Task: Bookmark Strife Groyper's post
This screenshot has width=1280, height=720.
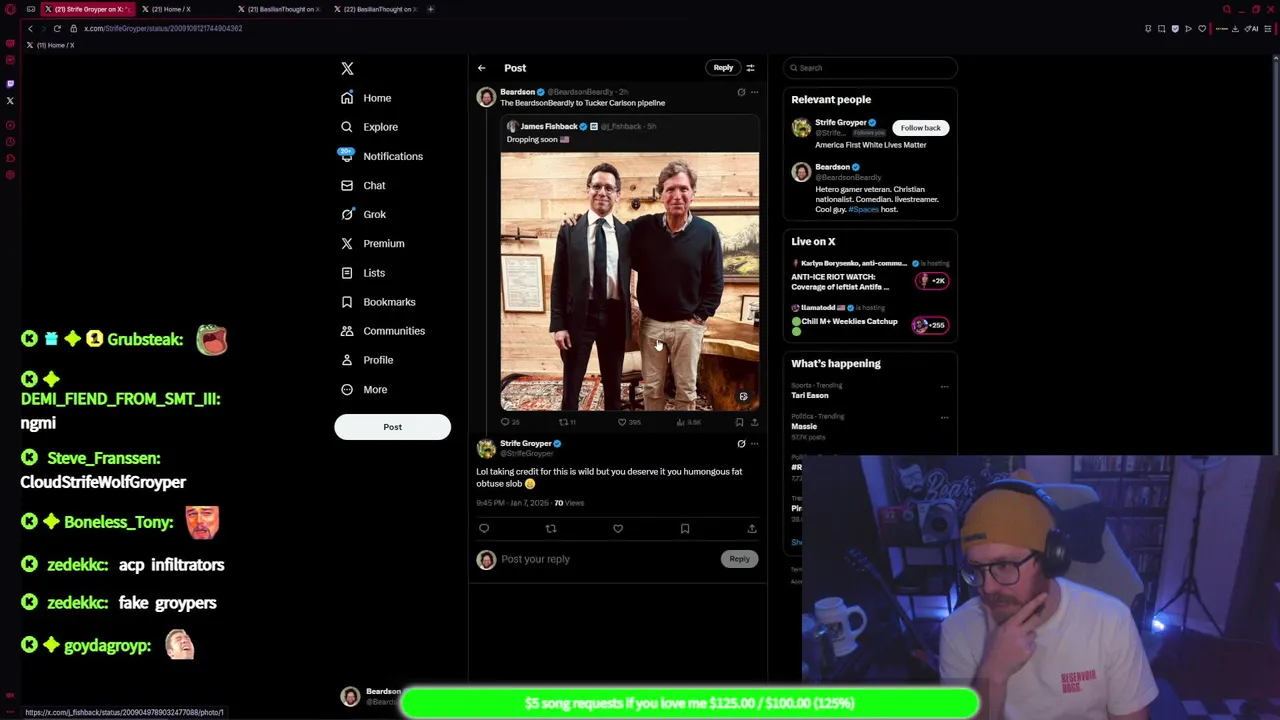Action: 685,528
